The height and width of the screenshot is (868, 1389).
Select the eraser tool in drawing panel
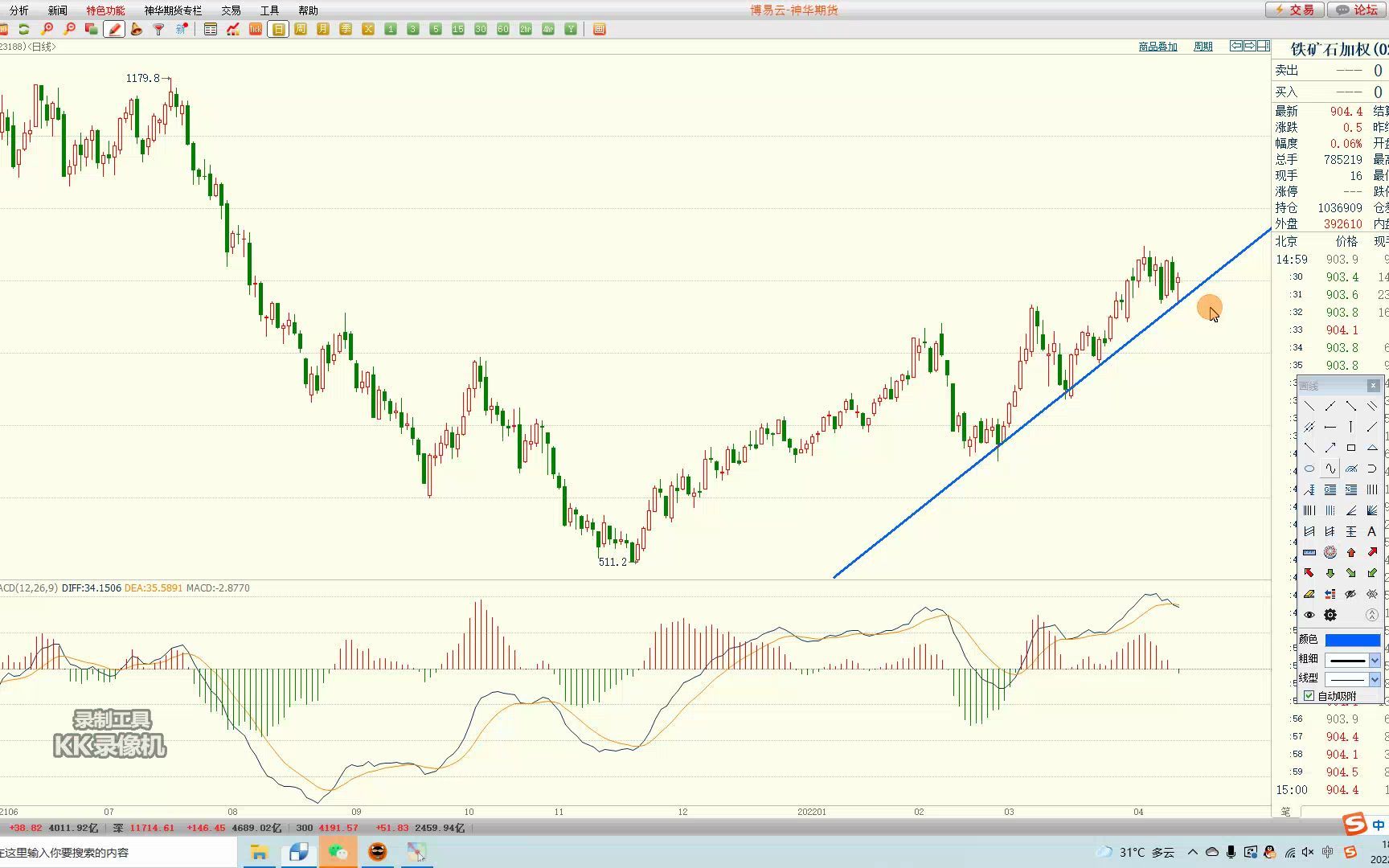pos(1309,594)
